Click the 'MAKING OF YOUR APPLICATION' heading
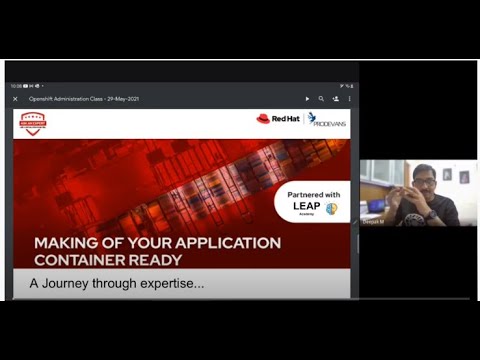This screenshot has height=360, width=480. tap(157, 243)
